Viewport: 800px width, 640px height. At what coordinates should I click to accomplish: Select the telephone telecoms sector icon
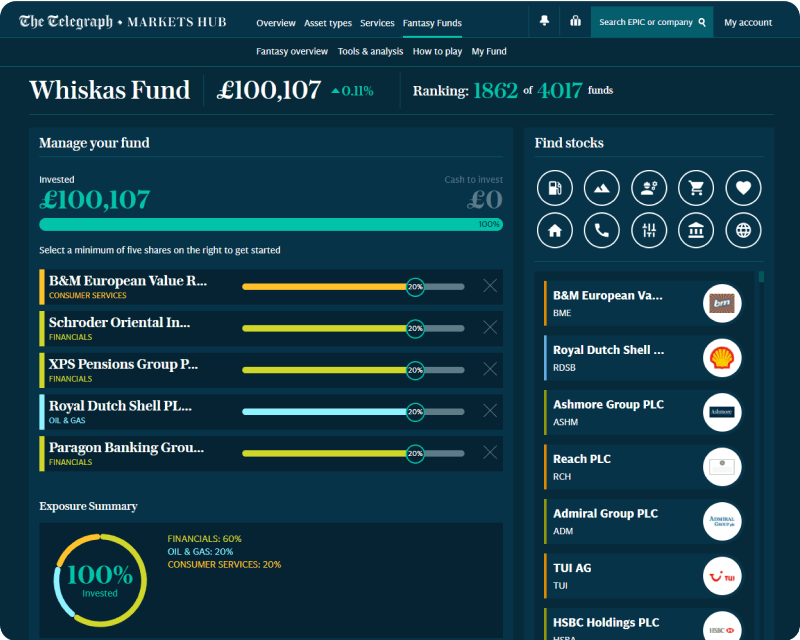click(602, 231)
